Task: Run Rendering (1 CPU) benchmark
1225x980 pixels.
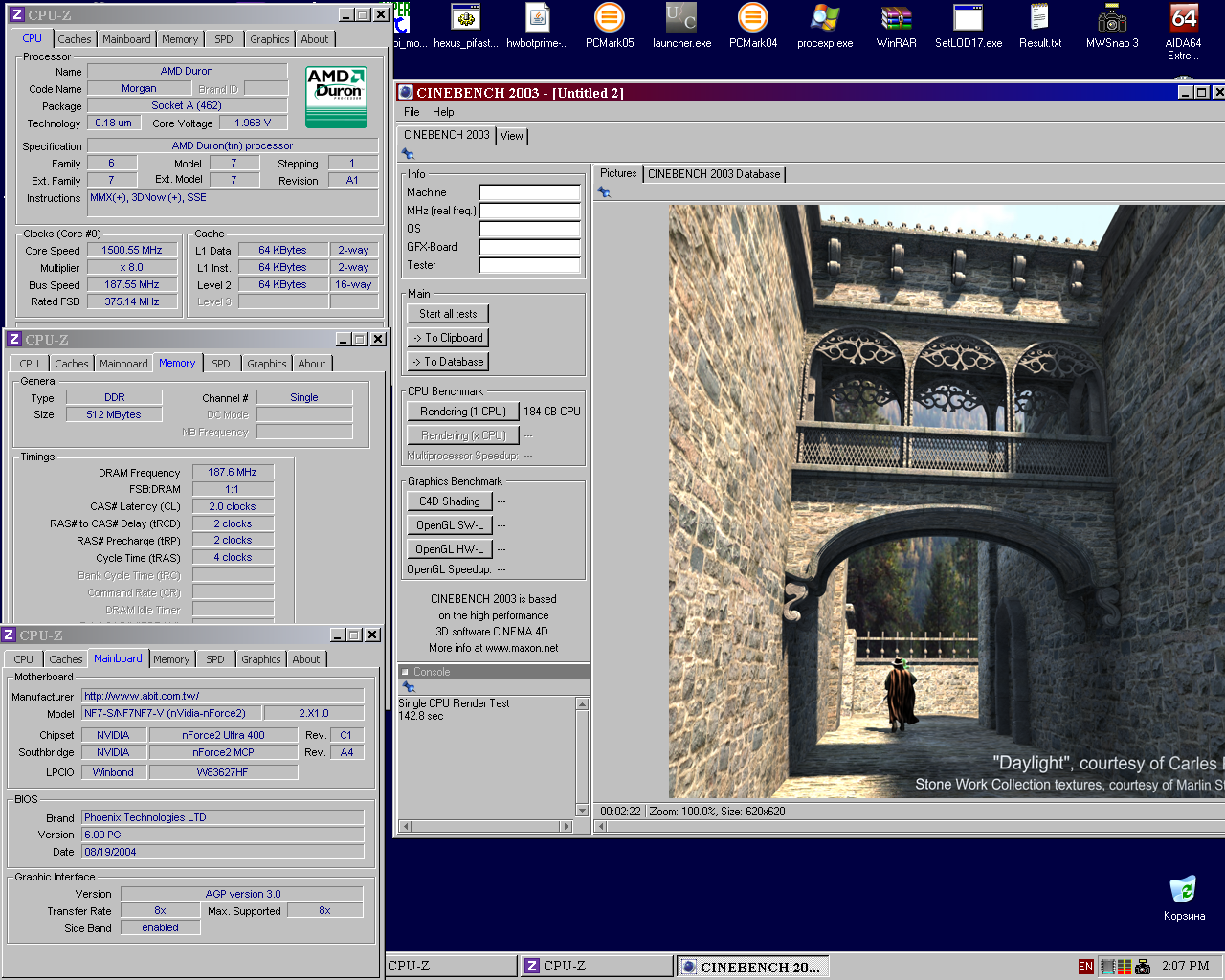Action: 463,412
